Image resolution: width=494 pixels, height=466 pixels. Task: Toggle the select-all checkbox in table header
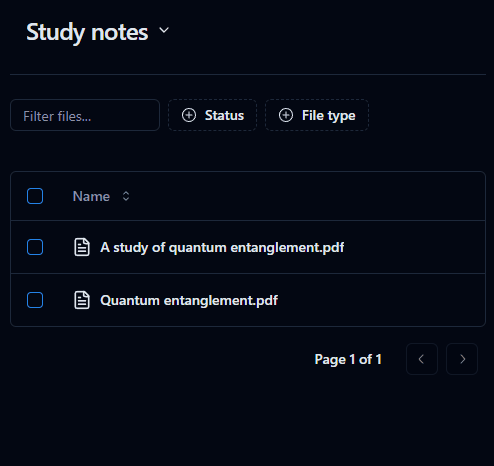35,196
